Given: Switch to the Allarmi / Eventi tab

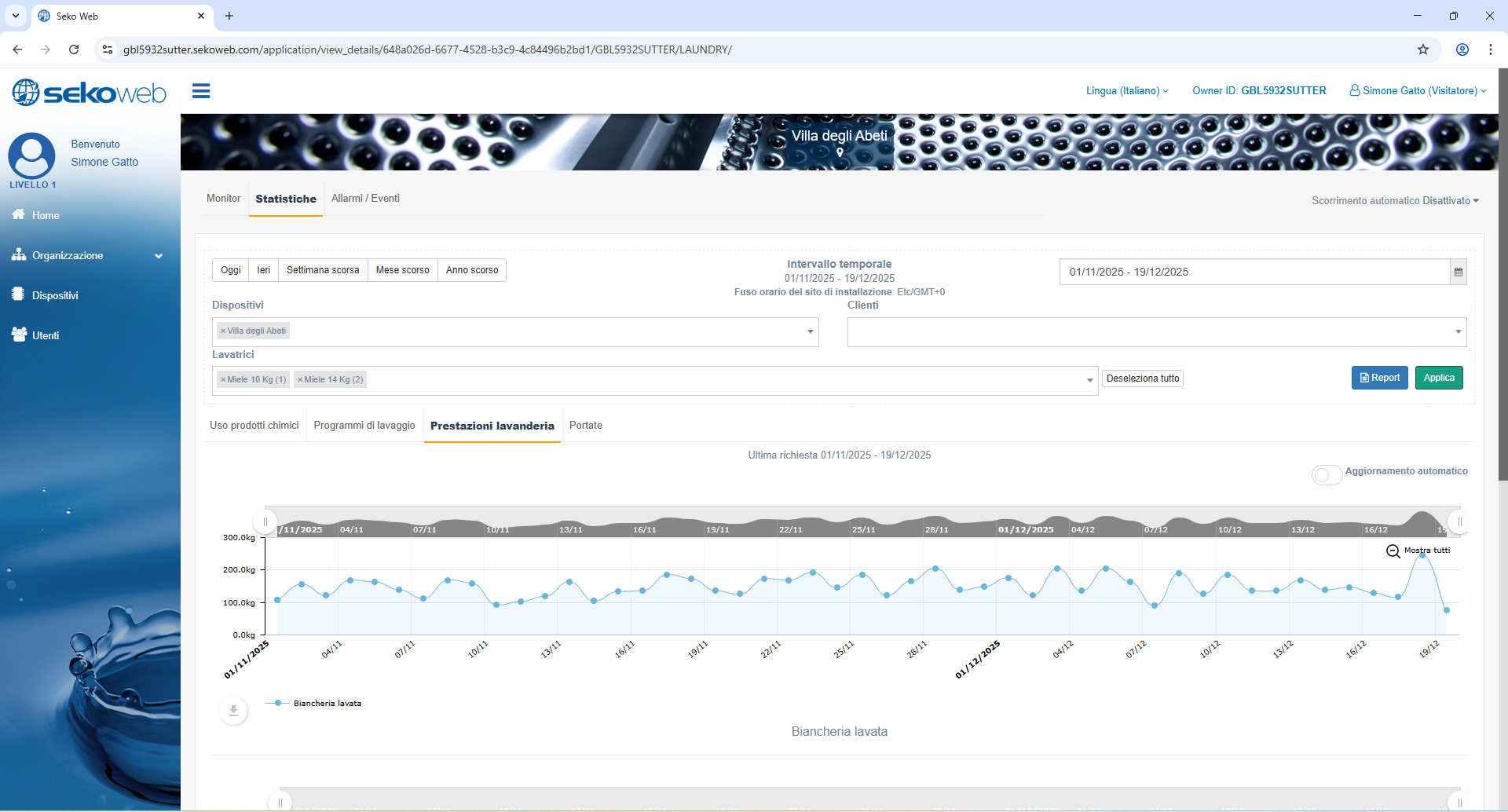Looking at the screenshot, I should [x=365, y=199].
